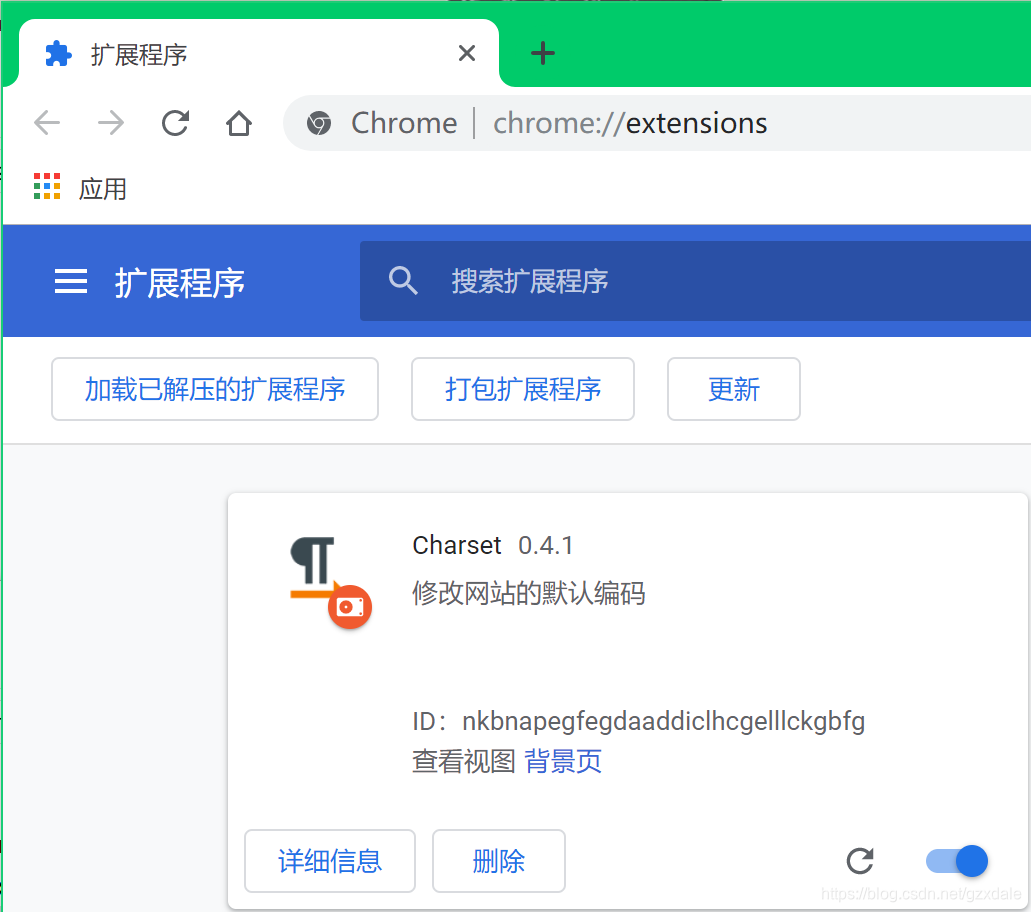The width and height of the screenshot is (1031, 912).
Task: Click 加载已解压的扩展程序 button
Action: (x=215, y=389)
